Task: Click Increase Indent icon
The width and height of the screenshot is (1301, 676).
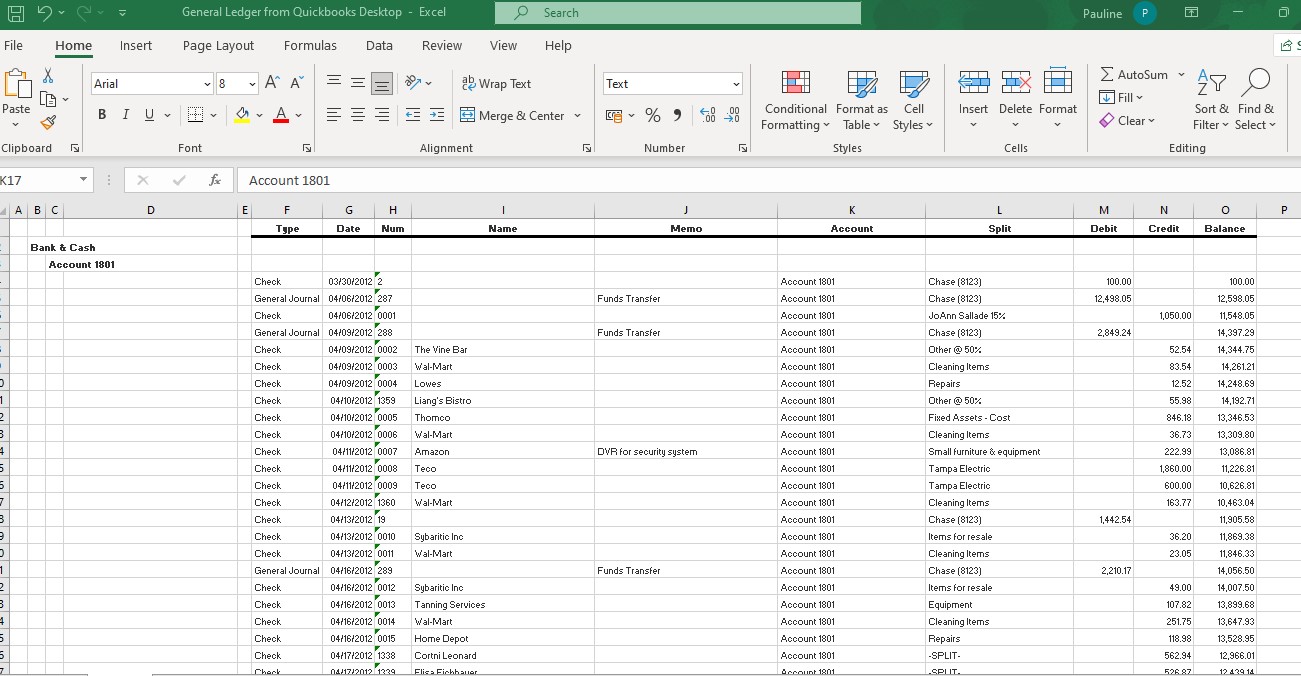Action: click(x=437, y=115)
